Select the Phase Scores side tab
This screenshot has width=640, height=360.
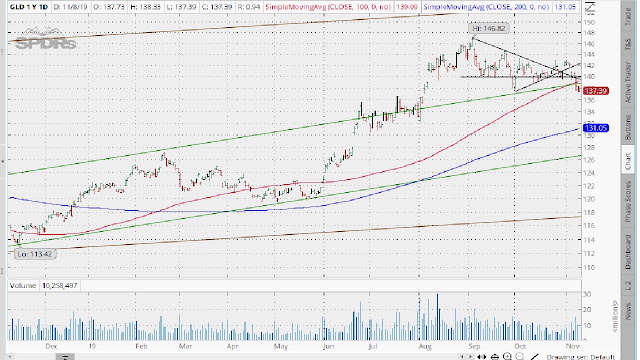[628, 202]
